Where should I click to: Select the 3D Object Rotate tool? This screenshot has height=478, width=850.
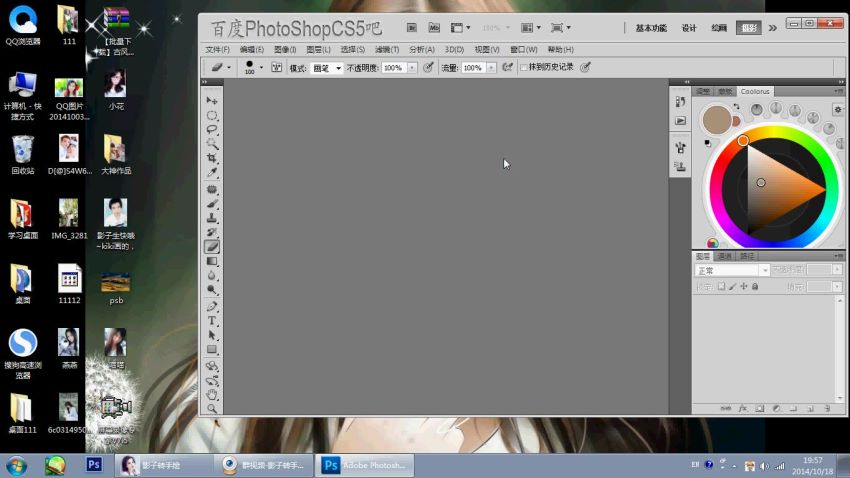(212, 366)
